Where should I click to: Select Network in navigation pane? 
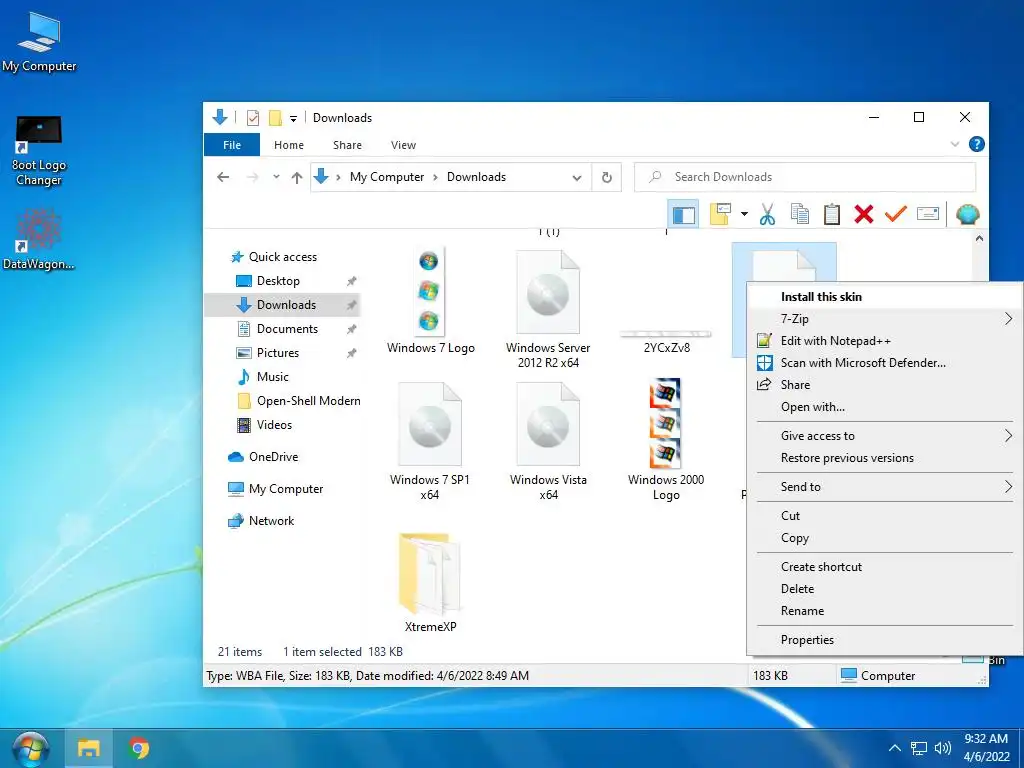271,520
